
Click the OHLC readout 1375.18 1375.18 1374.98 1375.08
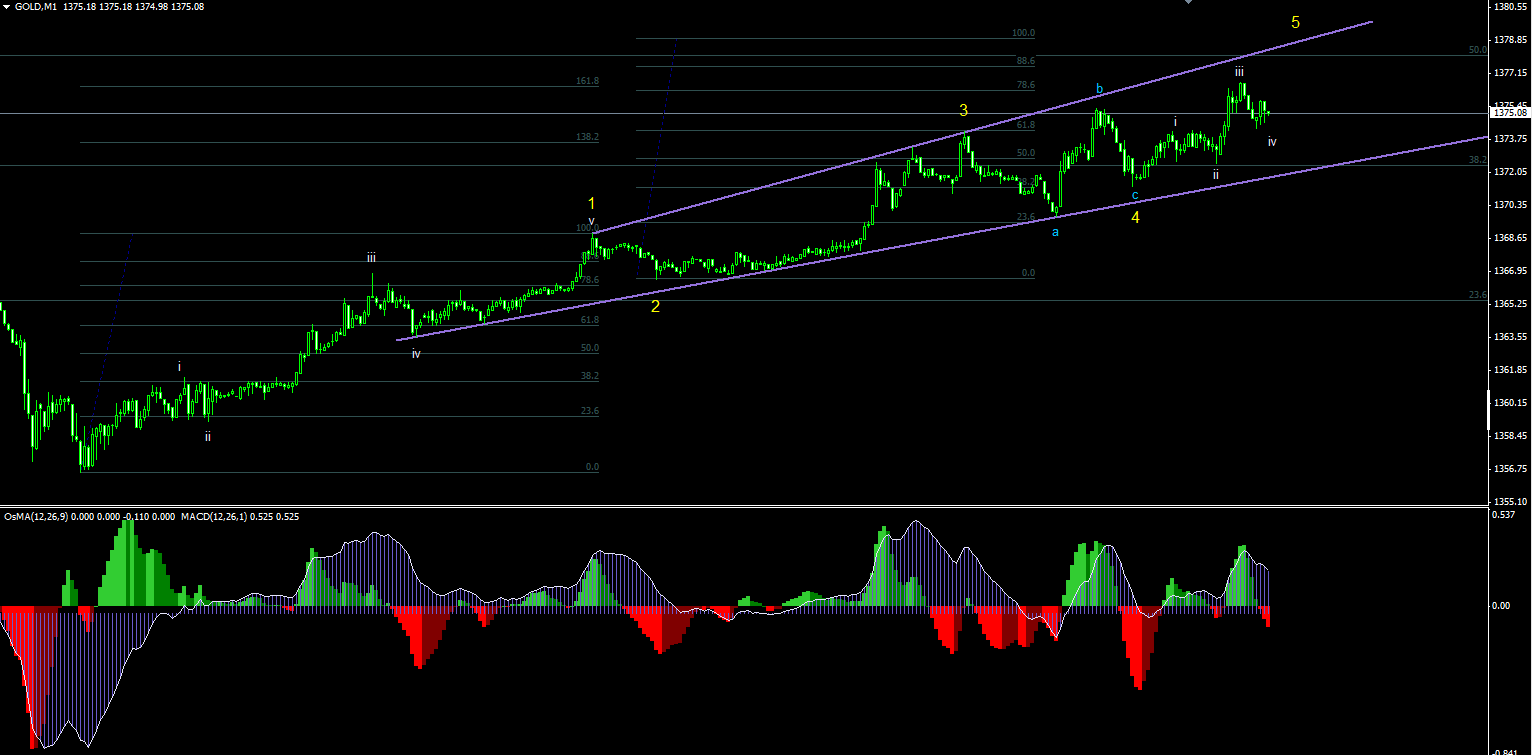coord(133,6)
